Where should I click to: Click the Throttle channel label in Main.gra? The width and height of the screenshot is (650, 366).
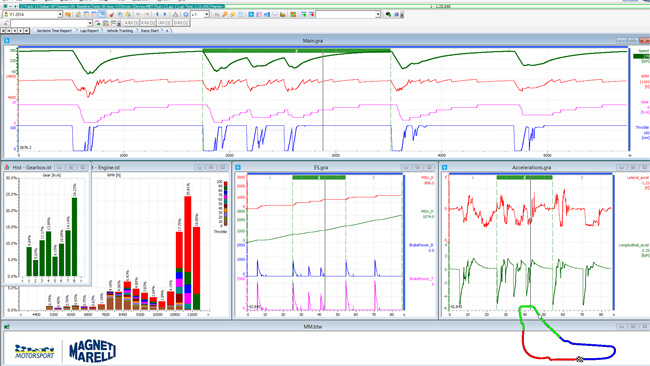click(642, 128)
